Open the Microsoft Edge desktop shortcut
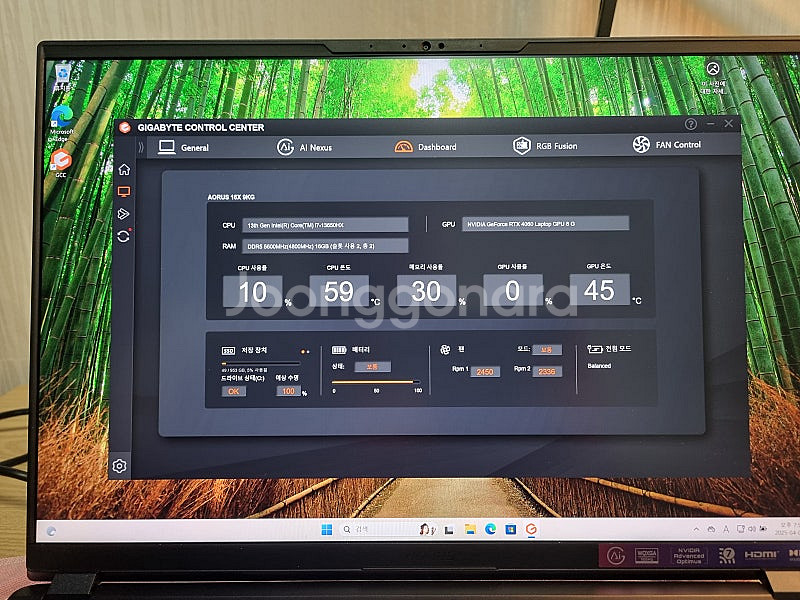The width and height of the screenshot is (800, 600). click(62, 124)
